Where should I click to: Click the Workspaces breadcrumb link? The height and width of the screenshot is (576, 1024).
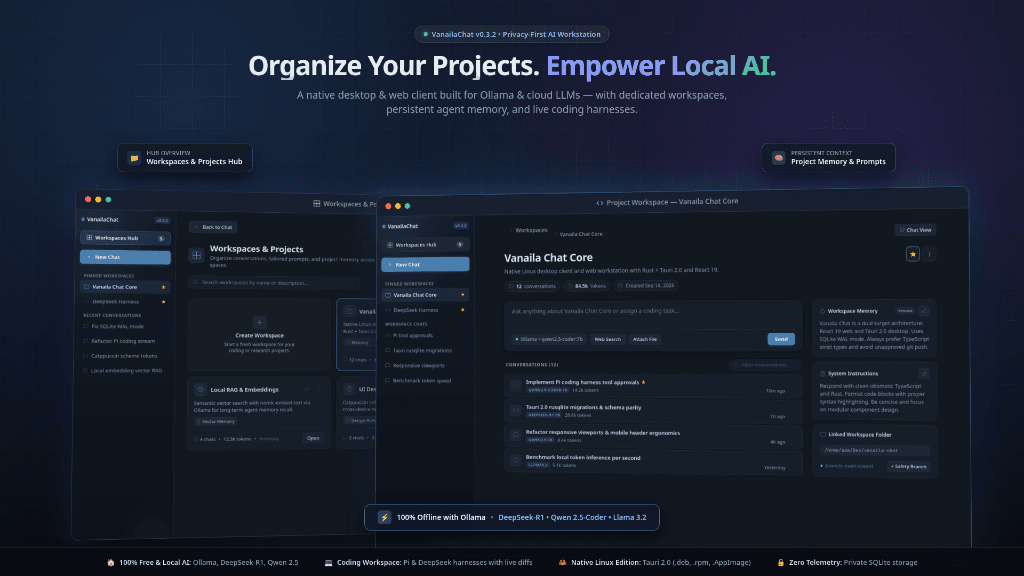(531, 231)
